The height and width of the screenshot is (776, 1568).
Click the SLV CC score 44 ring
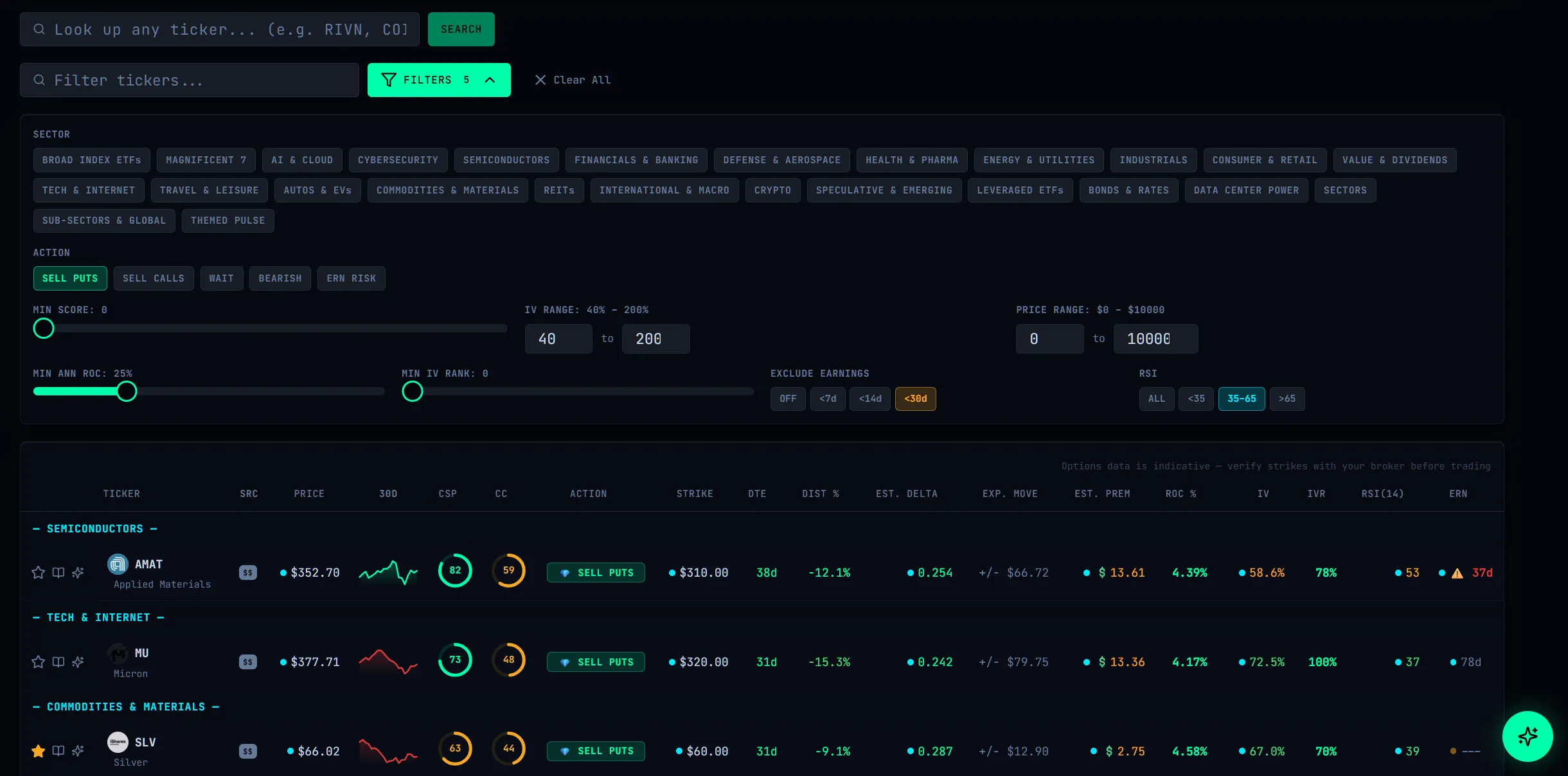point(508,748)
